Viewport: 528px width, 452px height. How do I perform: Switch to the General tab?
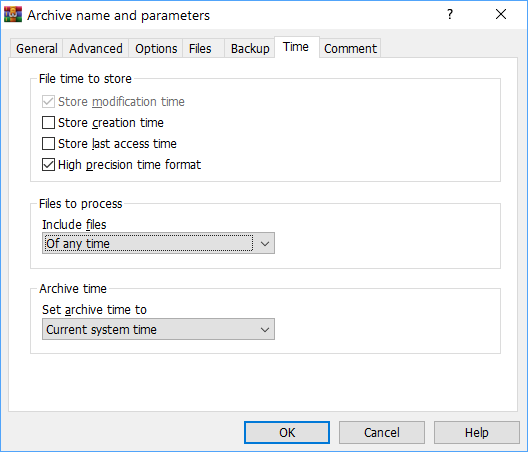(36, 49)
